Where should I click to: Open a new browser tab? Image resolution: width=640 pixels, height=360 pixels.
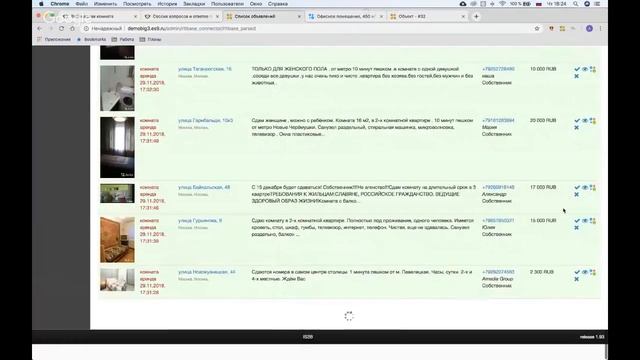pos(476,16)
